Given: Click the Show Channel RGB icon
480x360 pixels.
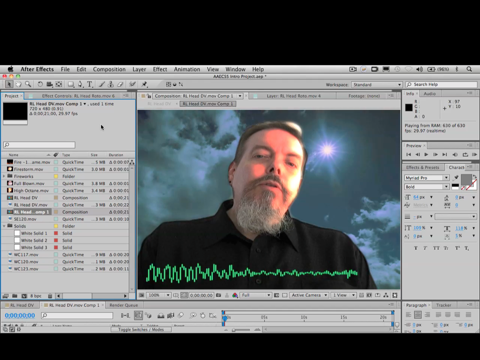Looking at the screenshot, I should tap(235, 295).
